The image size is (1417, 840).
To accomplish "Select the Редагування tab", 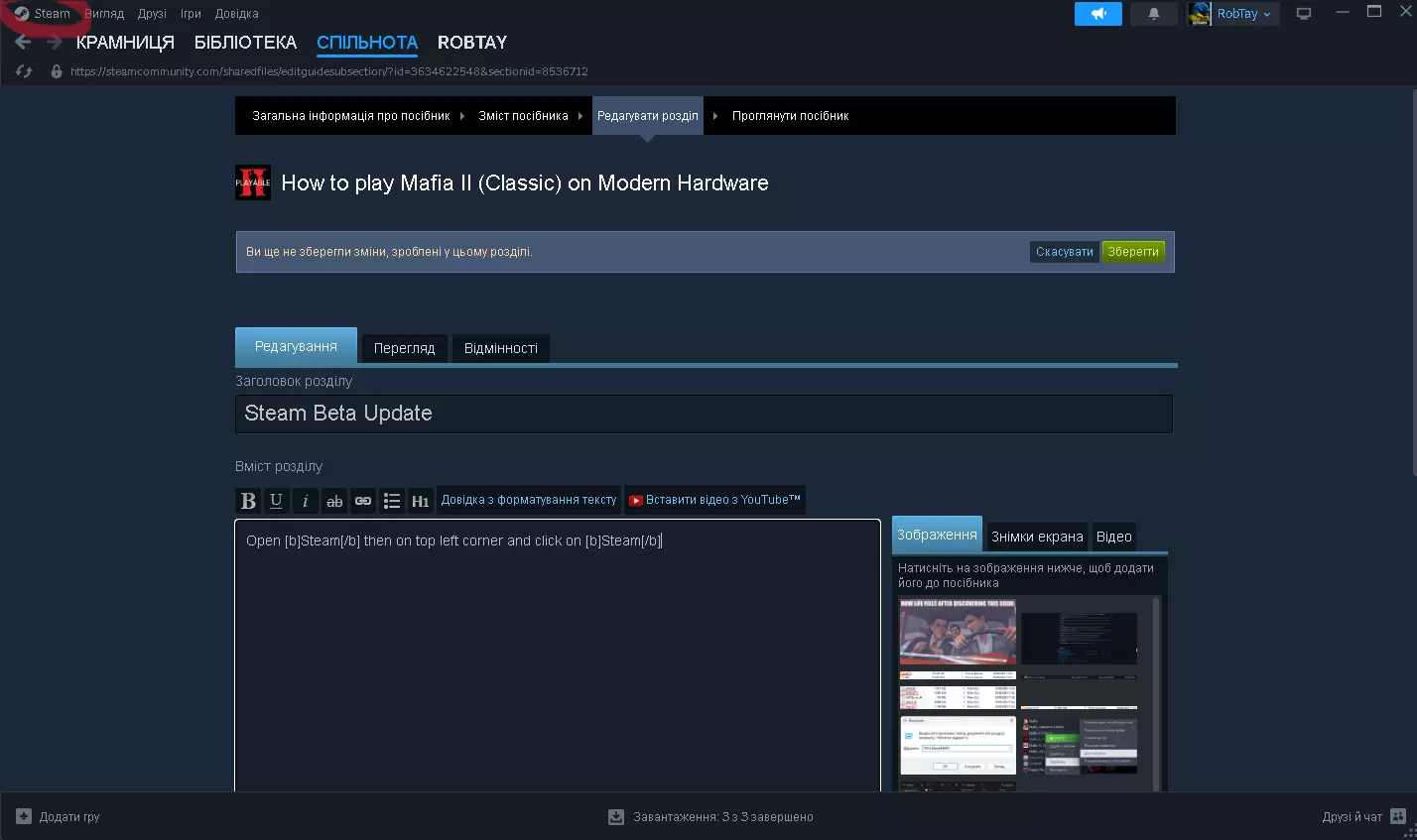I will [296, 346].
